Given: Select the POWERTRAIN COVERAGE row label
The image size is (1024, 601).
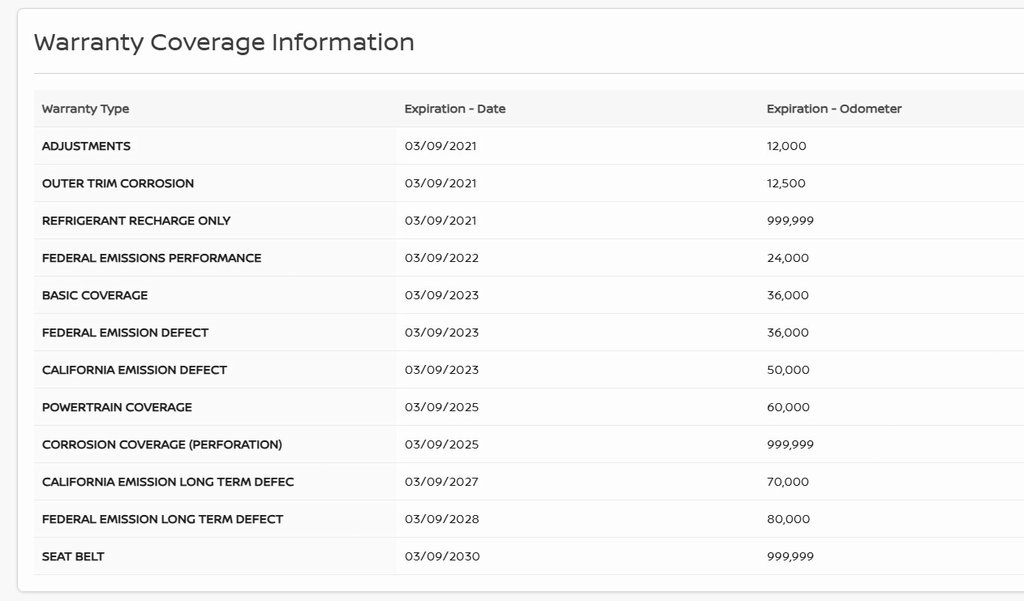Looking at the screenshot, I should pyautogui.click(x=117, y=408).
